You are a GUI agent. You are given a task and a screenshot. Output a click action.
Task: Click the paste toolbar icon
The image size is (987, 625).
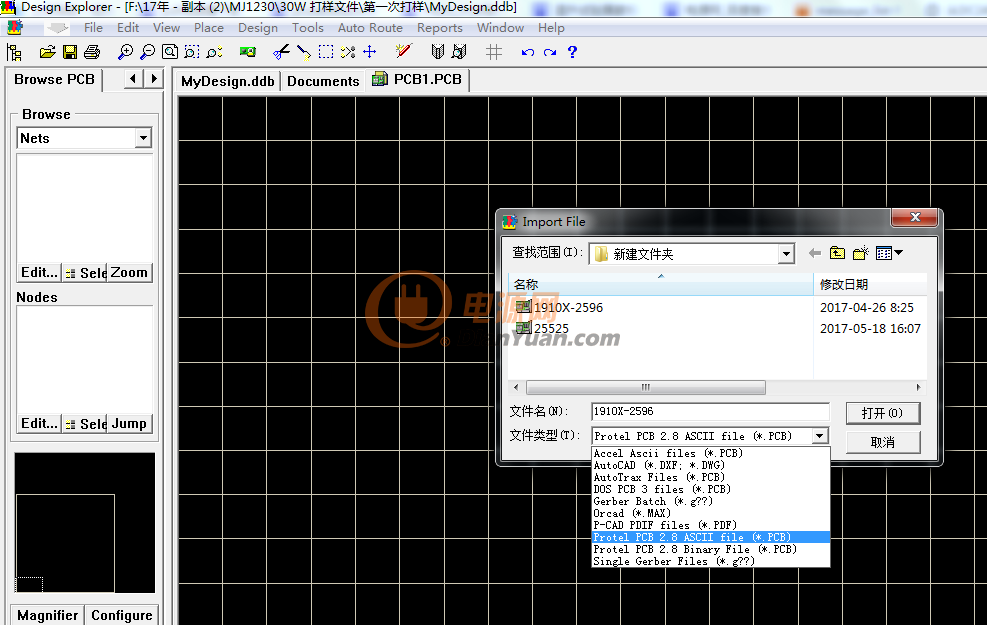tap(303, 52)
